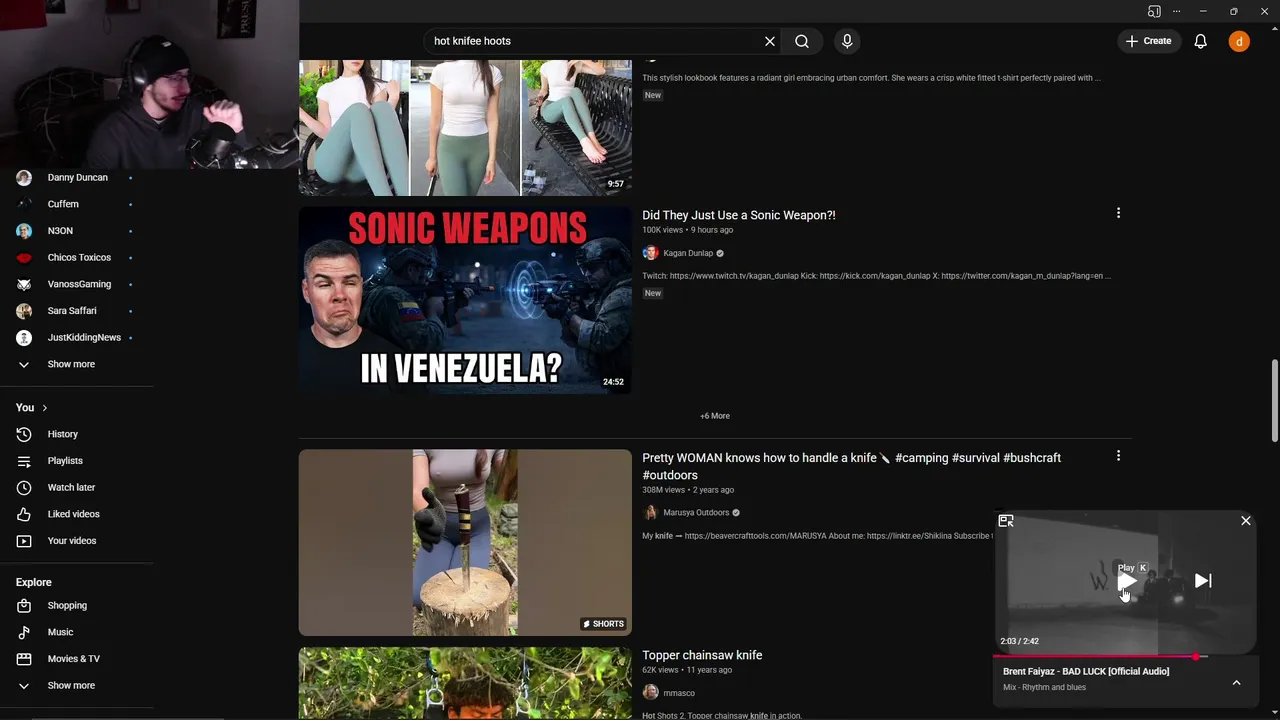Open options menu for Pretty WOMAN knife video

pos(1118,456)
